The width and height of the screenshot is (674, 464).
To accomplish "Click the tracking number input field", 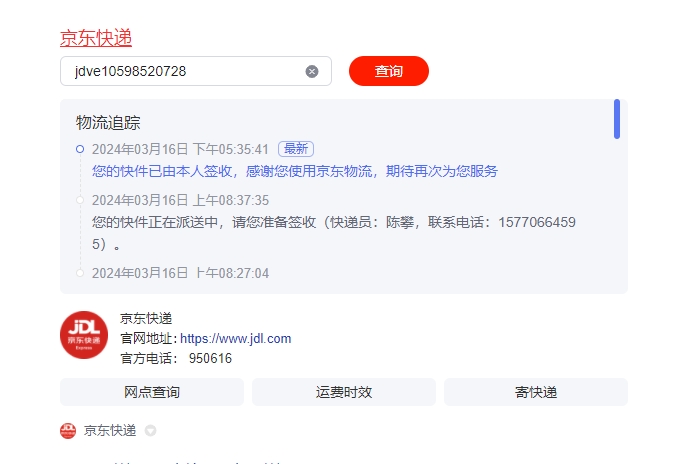I will (x=196, y=71).
